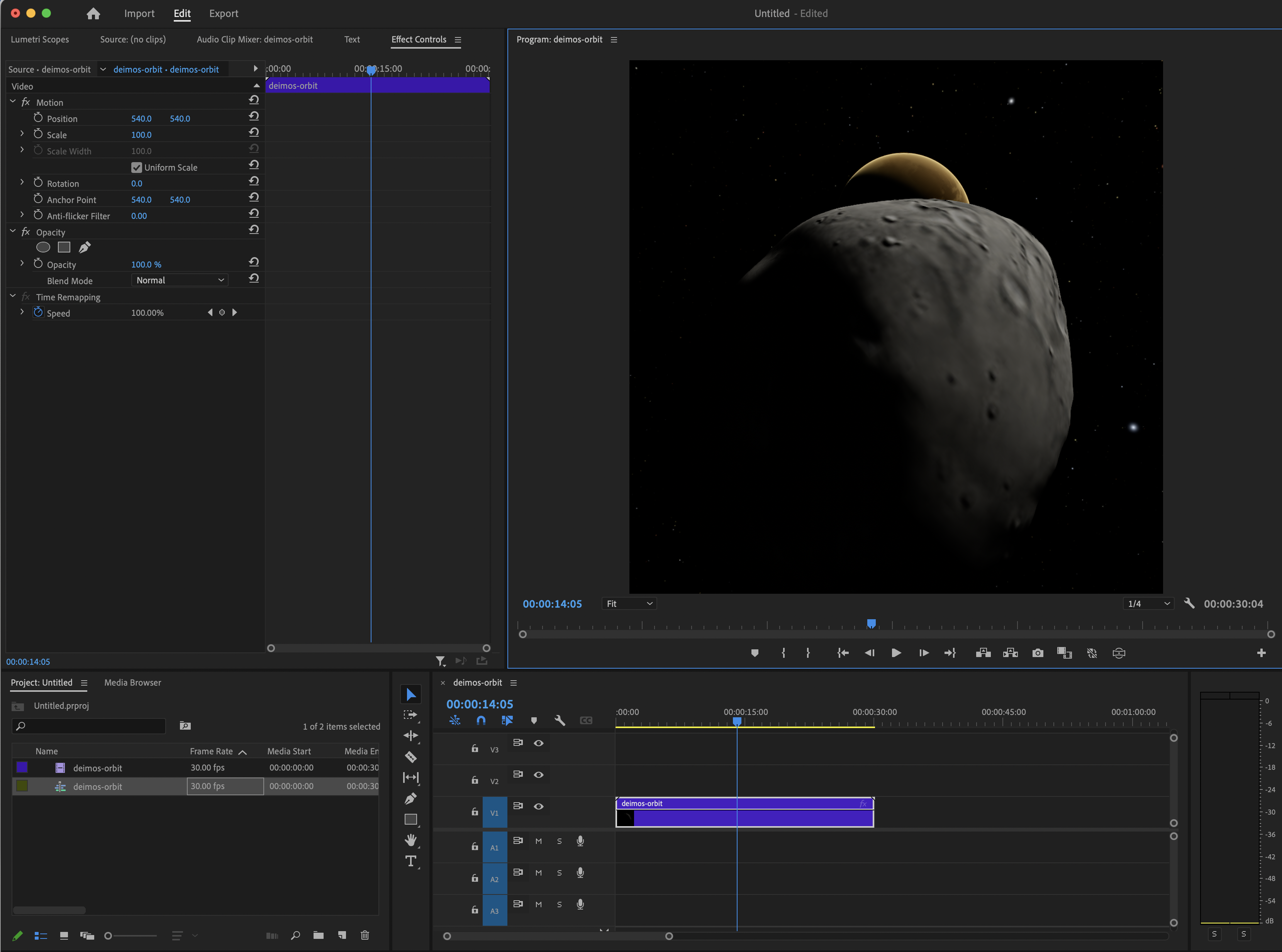Toggle Snap in Timeline magnet icon
Screen dimensions: 1282x952
[481, 720]
